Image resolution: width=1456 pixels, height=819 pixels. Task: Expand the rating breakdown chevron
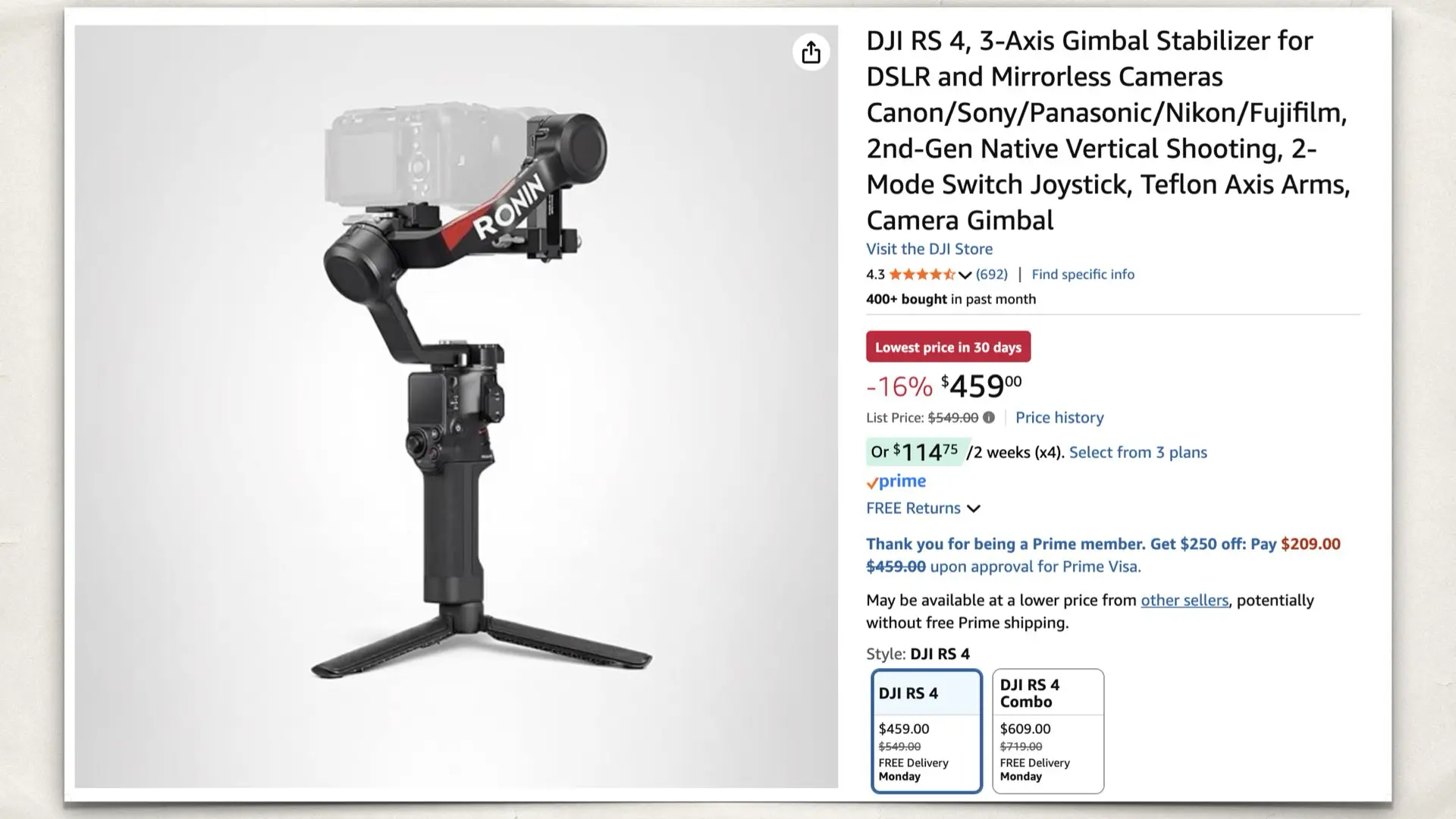tap(965, 275)
